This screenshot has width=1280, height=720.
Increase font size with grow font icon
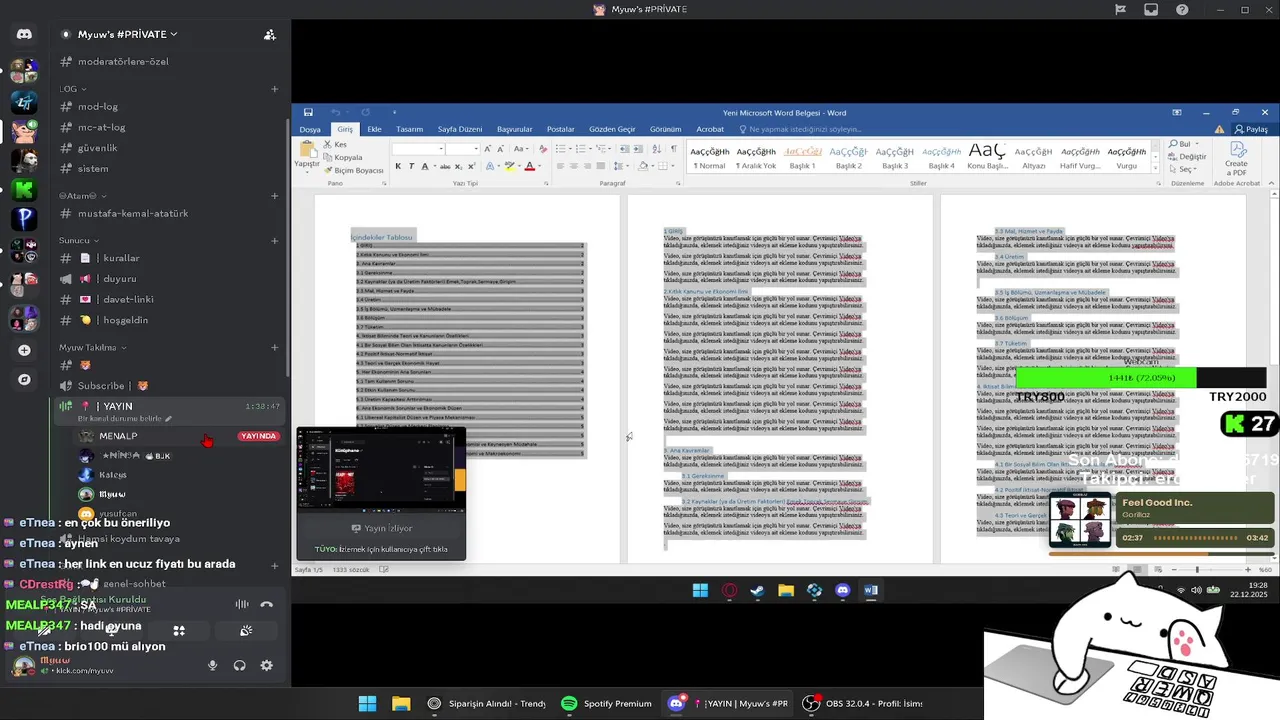(x=490, y=149)
